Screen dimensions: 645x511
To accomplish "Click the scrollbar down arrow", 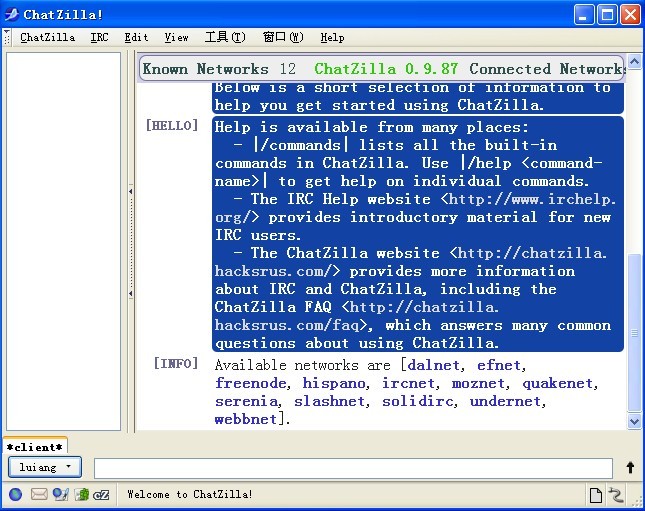I will tap(634, 422).
